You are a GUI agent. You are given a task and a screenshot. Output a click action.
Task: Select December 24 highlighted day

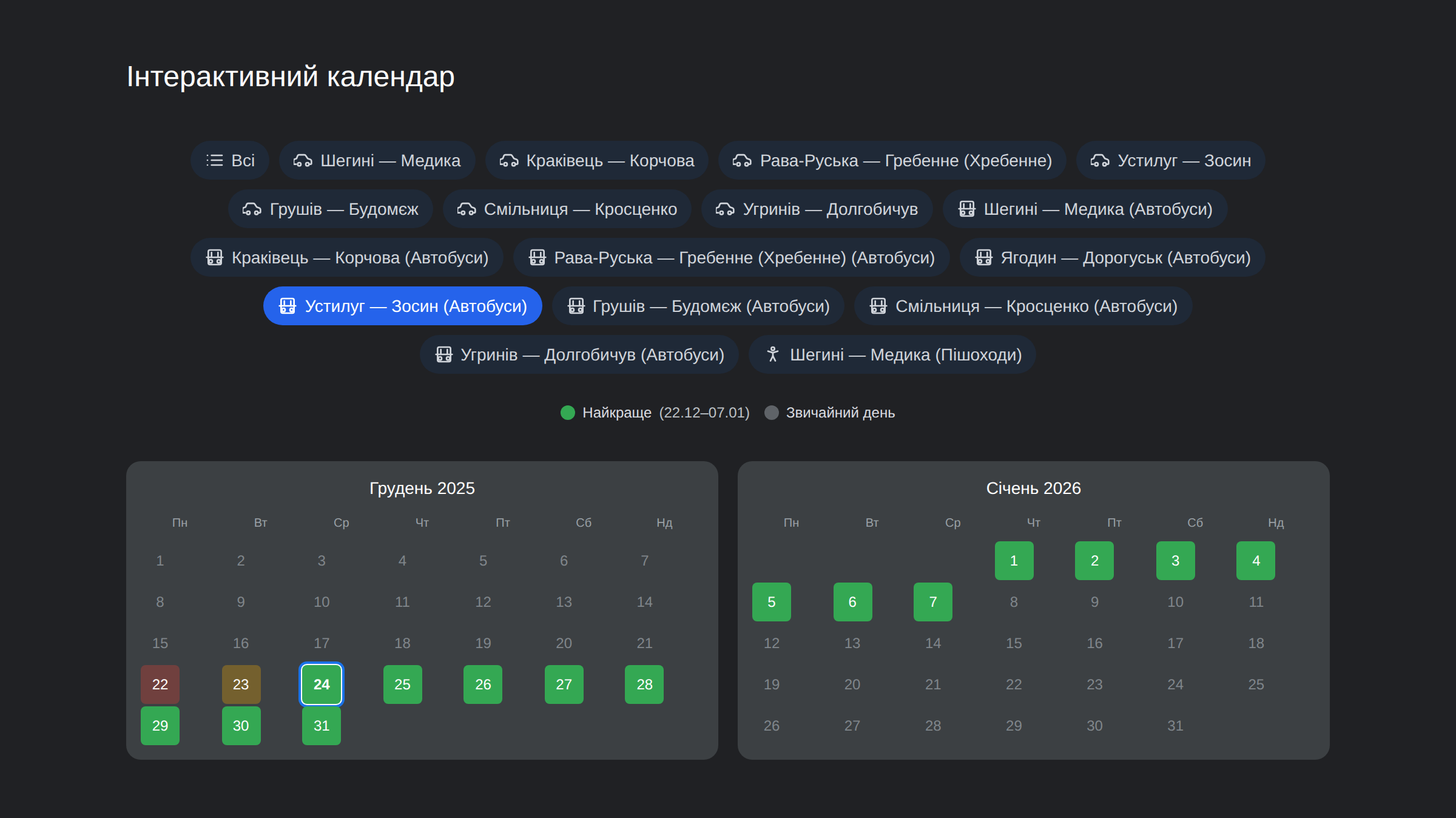coord(322,684)
